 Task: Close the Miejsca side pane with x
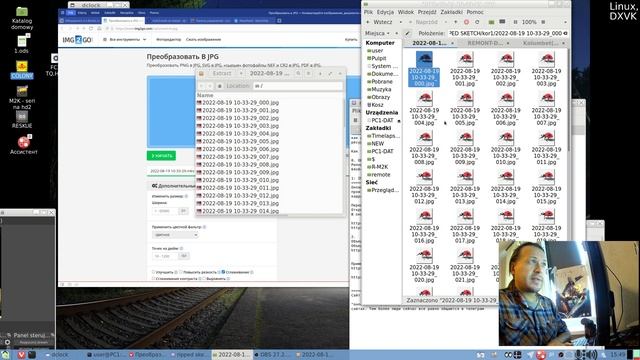[x=396, y=33]
